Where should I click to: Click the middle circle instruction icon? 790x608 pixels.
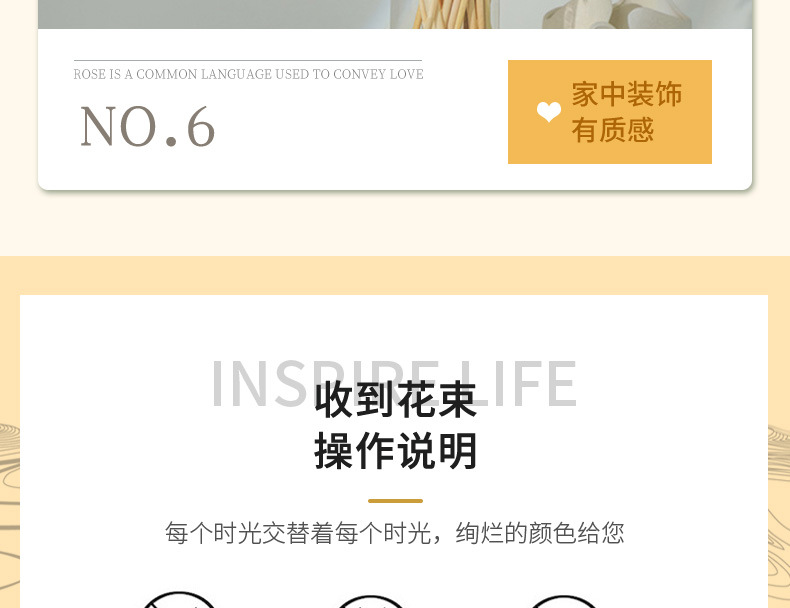tap(371, 601)
